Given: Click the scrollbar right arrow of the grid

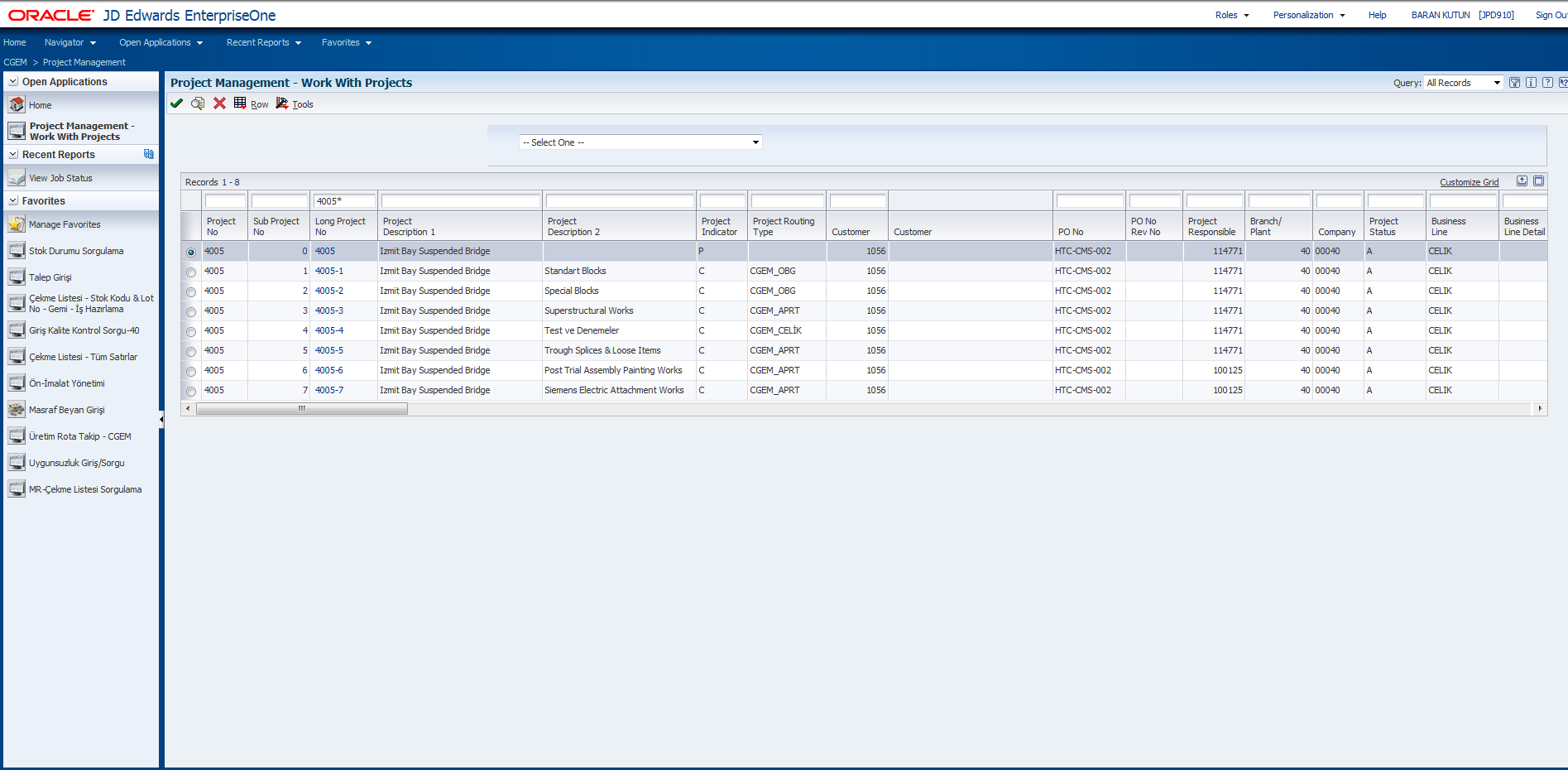Looking at the screenshot, I should [1539, 408].
